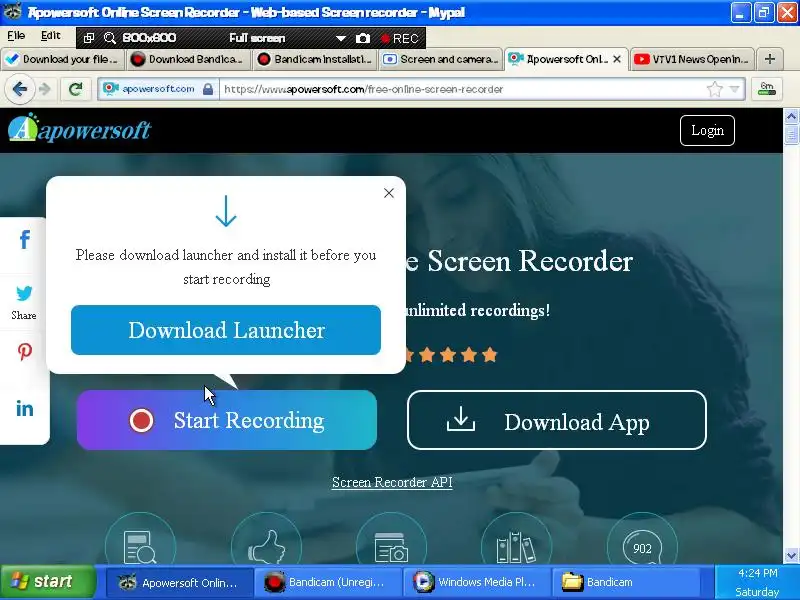Click the Start Recording button
This screenshot has width=800, height=600.
click(227, 420)
